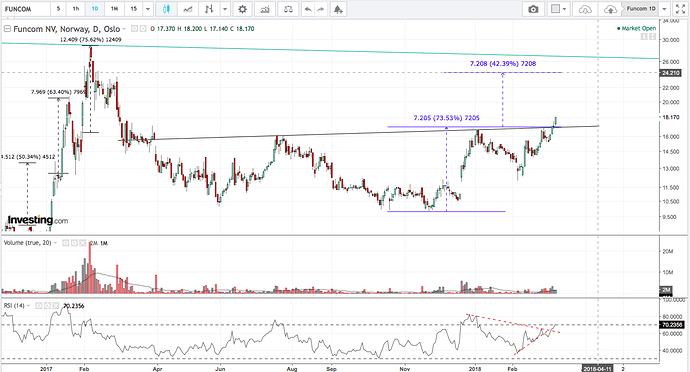
Task: Select the 15 minute interval
Action: [134, 9]
